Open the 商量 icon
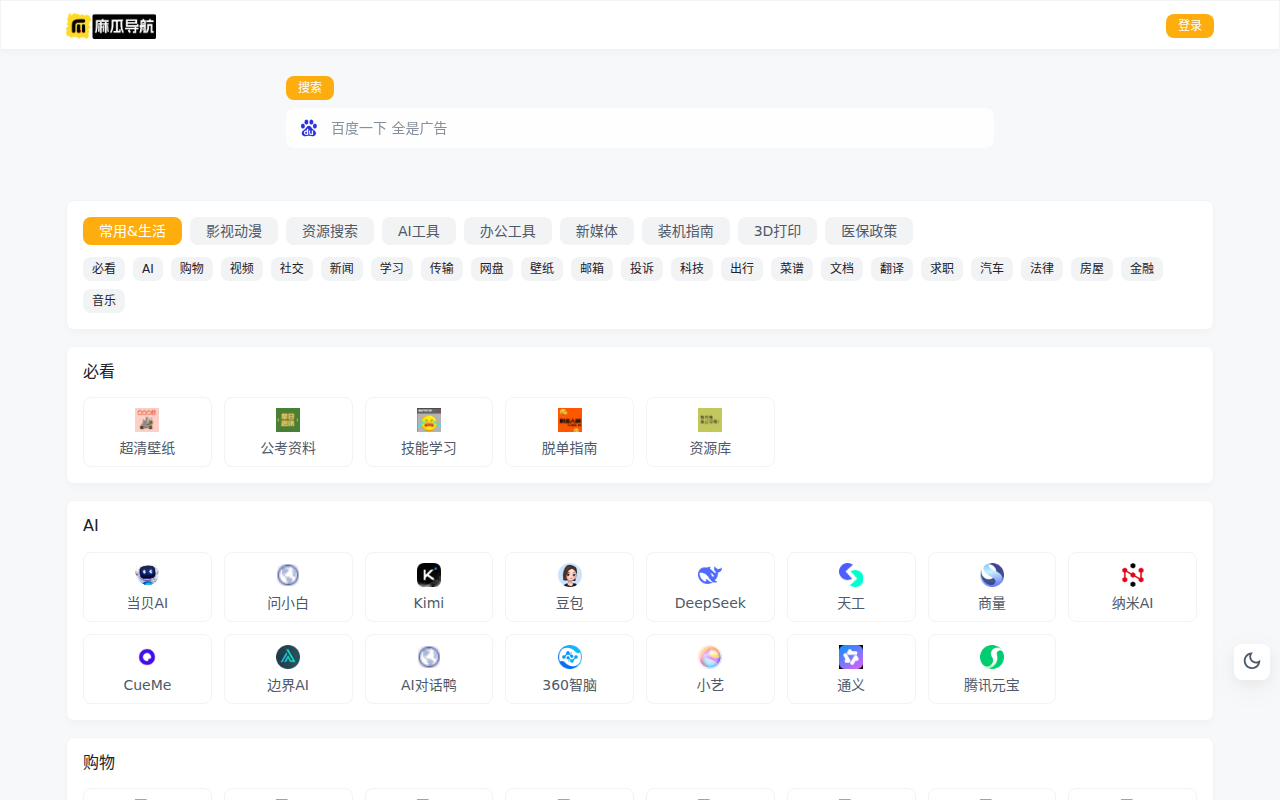The height and width of the screenshot is (800, 1280). (x=992, y=575)
